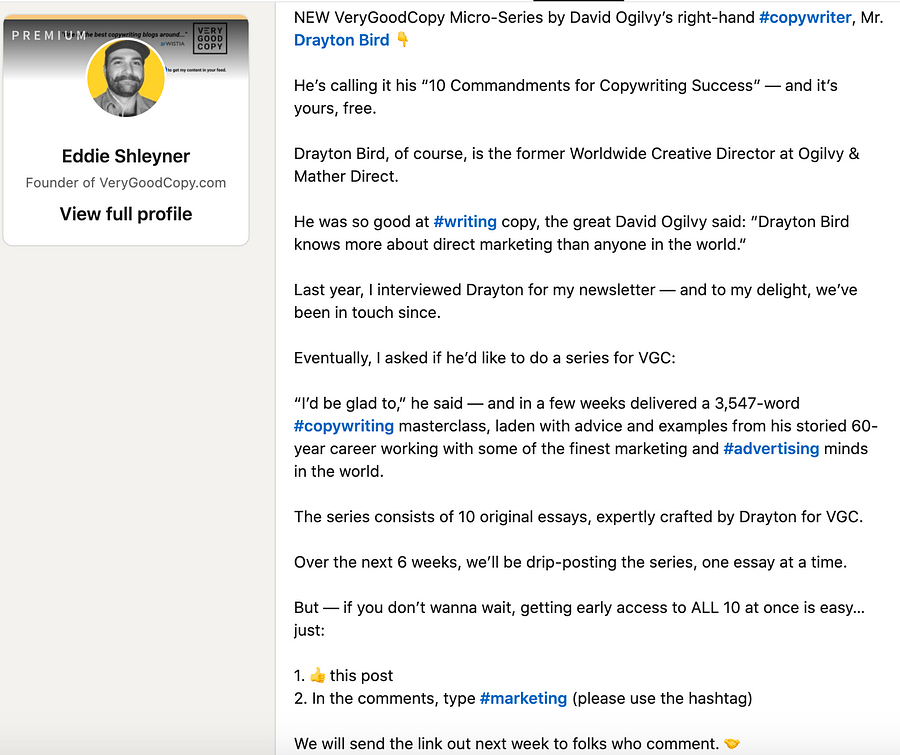Click the Very Good Copy logo
This screenshot has height=755, width=900.
209,39
